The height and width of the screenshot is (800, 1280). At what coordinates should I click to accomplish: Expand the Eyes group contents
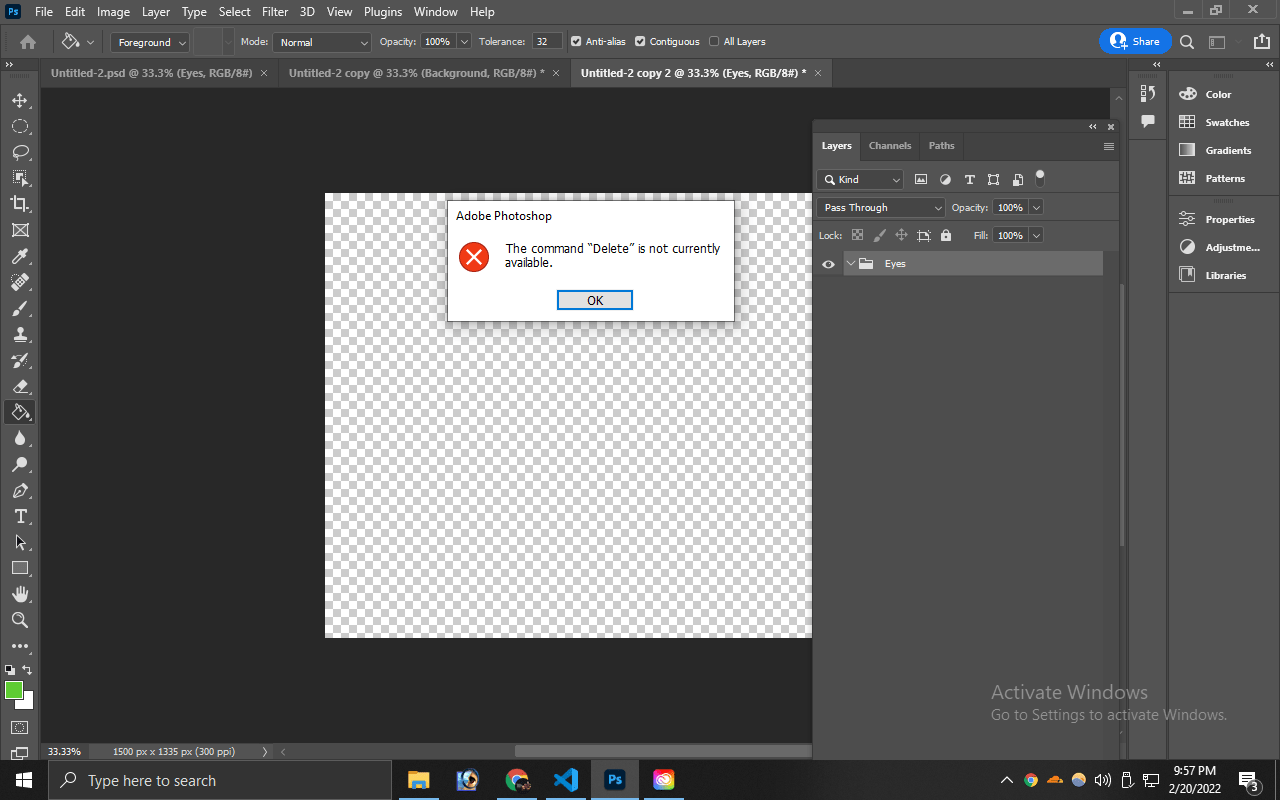[x=851, y=264]
